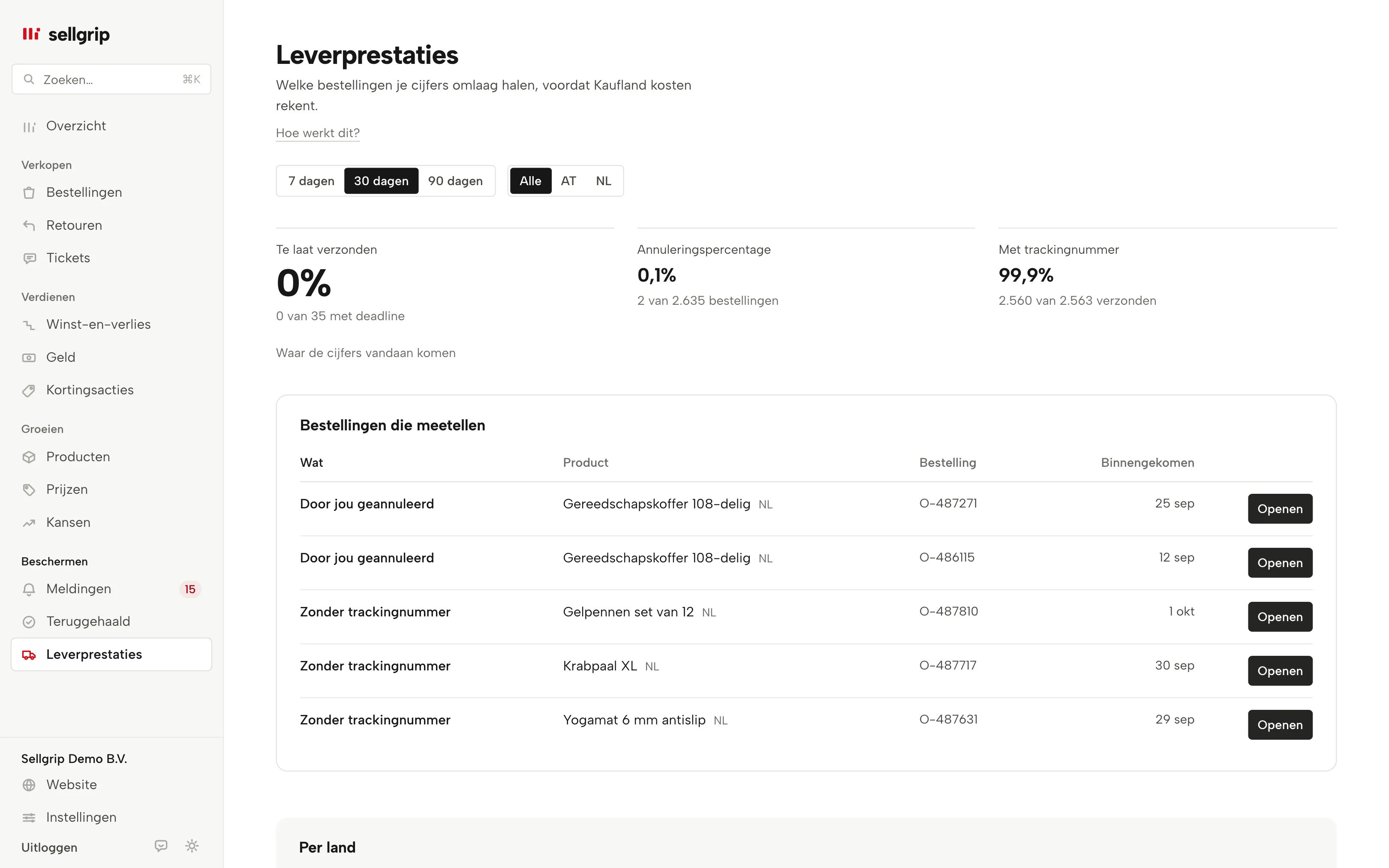Open the feedback chat icon near Uitloggen

[x=161, y=846]
